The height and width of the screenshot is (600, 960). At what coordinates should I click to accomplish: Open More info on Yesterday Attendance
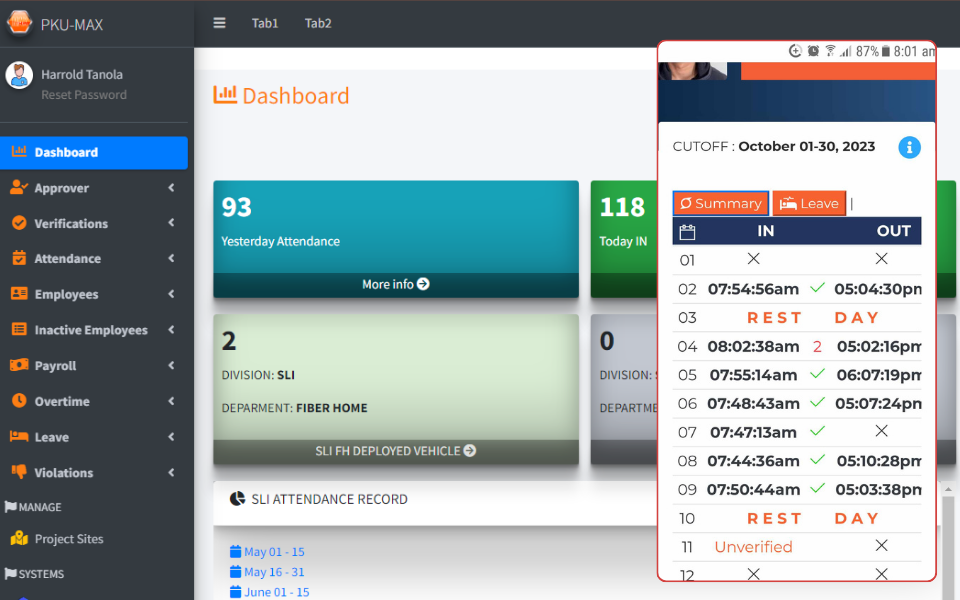395,284
